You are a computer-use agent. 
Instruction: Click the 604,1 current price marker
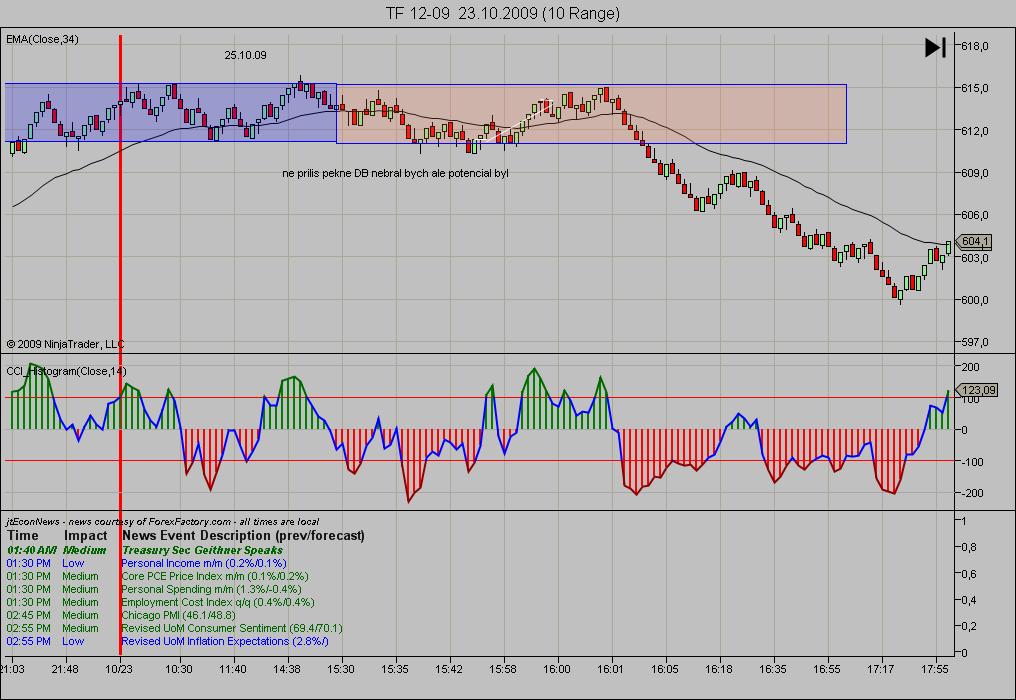(x=975, y=242)
